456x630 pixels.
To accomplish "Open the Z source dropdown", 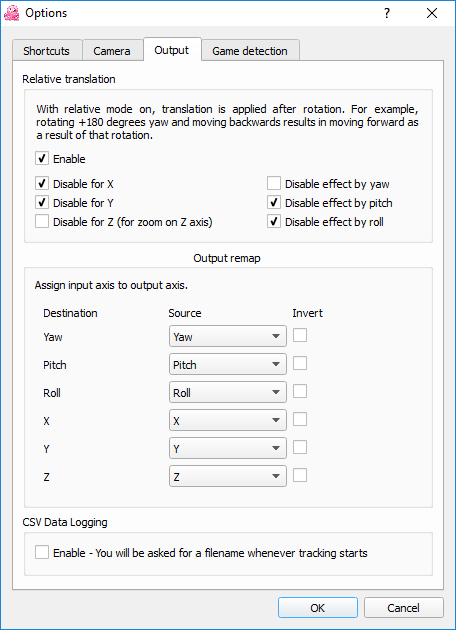I will point(228,477).
